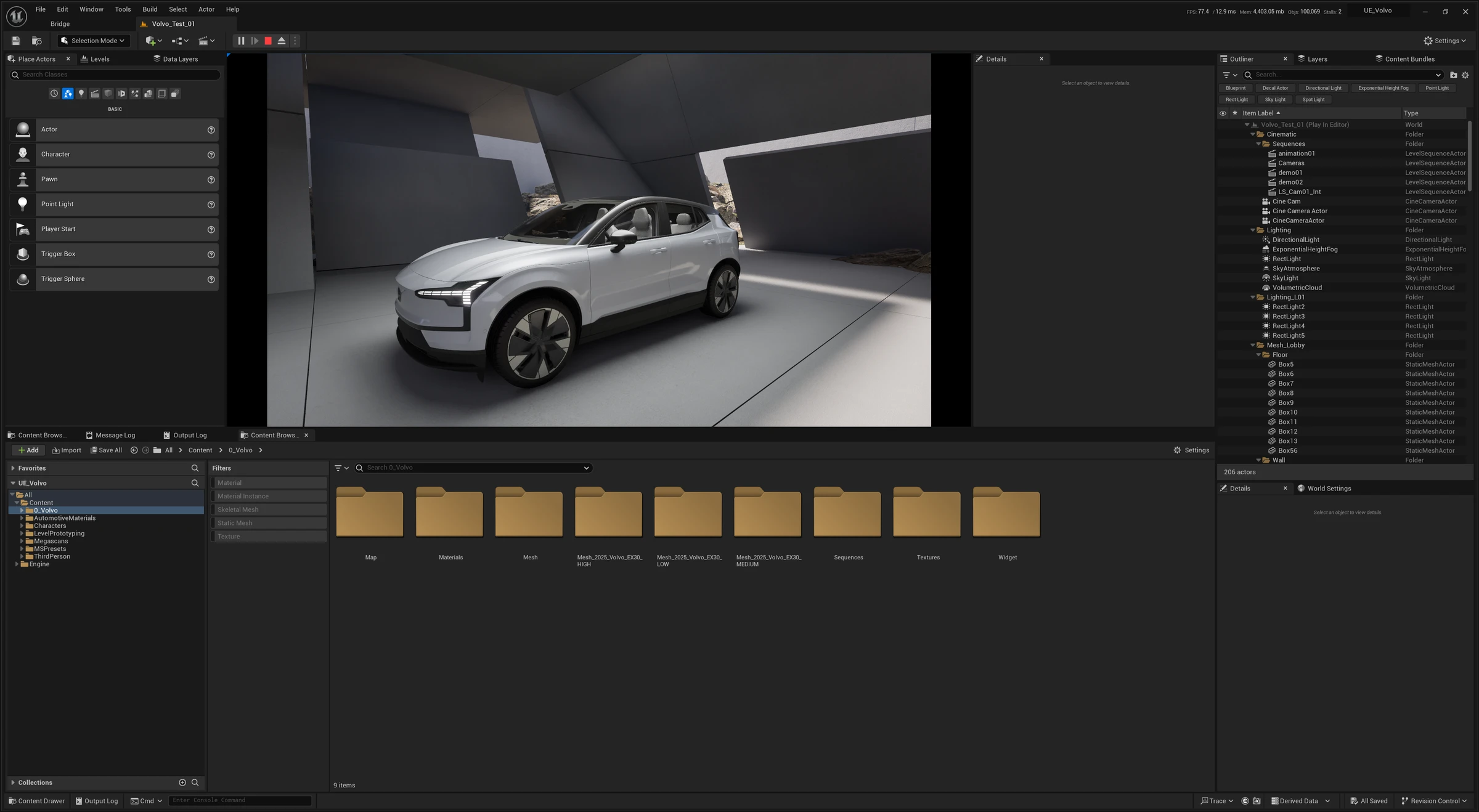Click the help icon next to Point Light

(x=211, y=205)
